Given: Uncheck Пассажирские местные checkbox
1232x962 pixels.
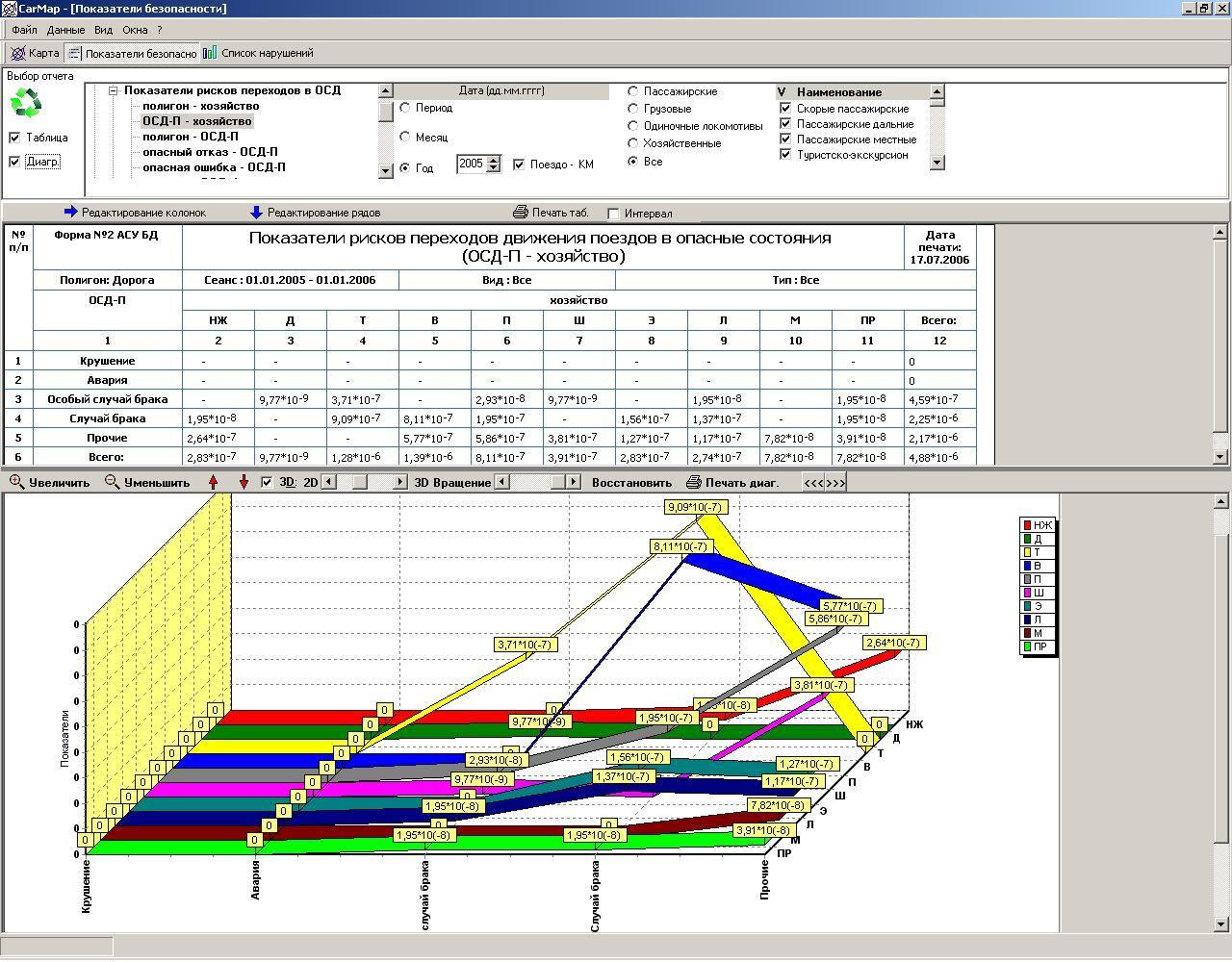Looking at the screenshot, I should tap(785, 139).
